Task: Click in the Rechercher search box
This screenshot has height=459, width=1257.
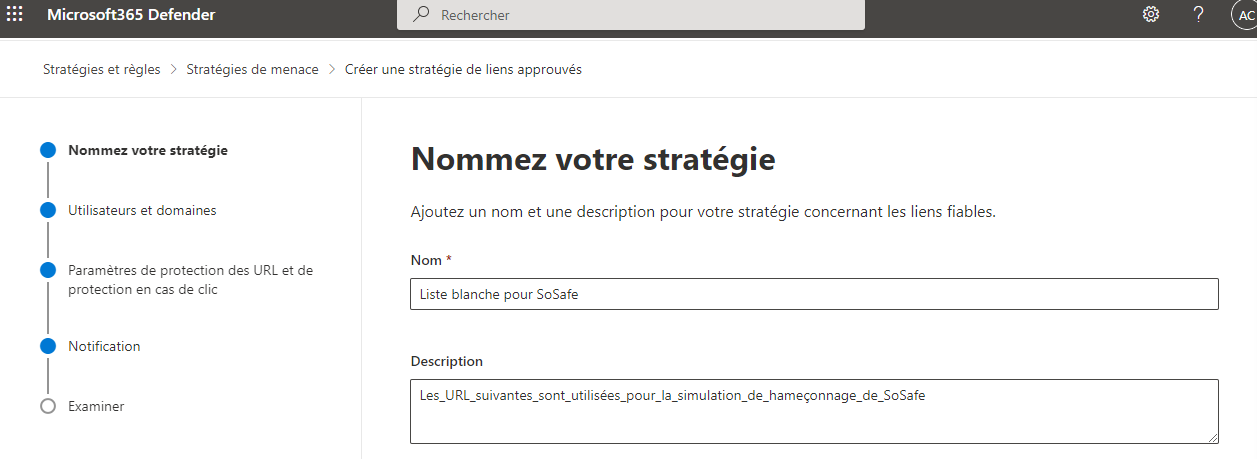Action: click(x=640, y=15)
